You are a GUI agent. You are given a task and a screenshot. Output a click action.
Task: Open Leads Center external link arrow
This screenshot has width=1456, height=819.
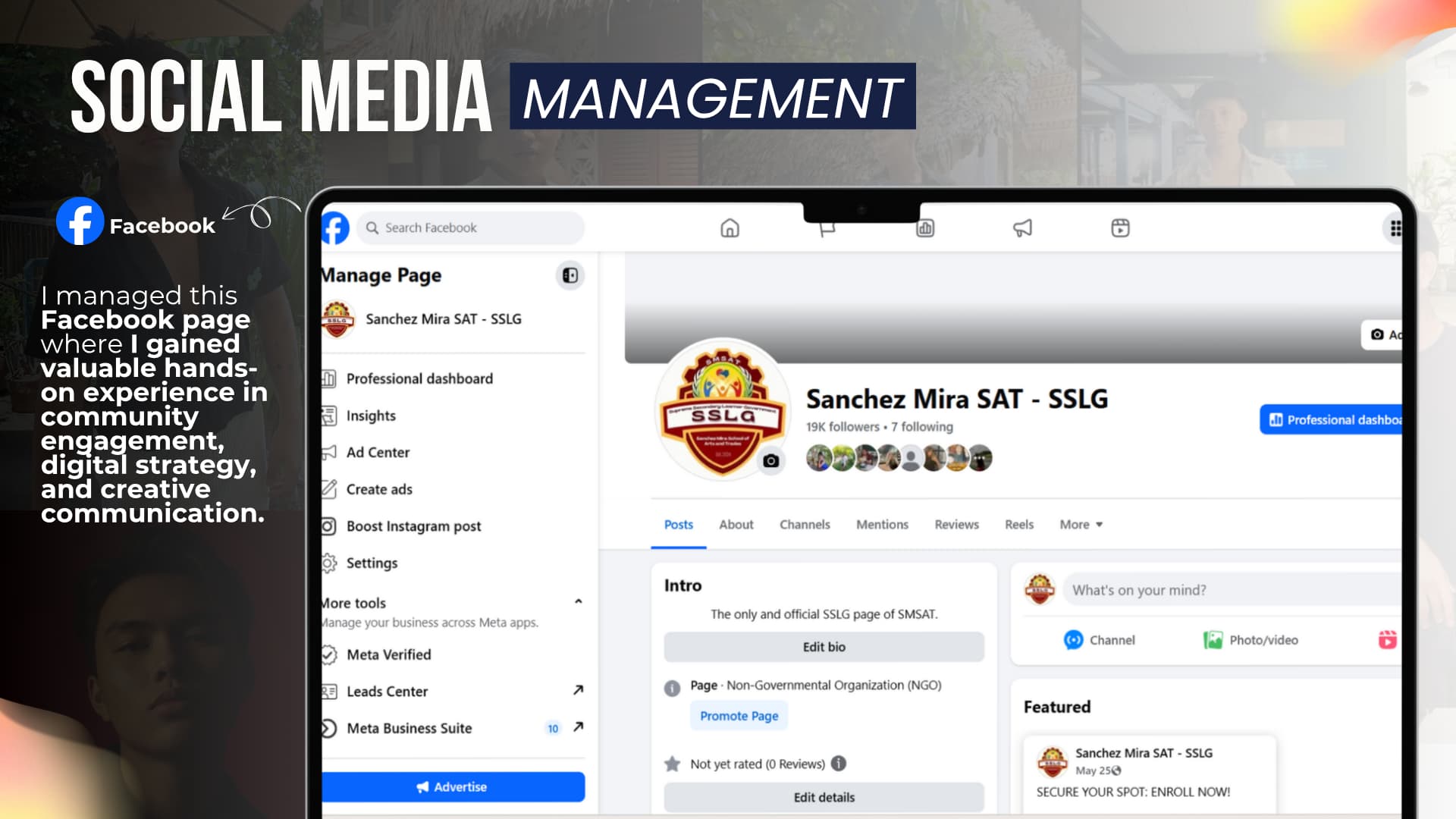coord(578,690)
